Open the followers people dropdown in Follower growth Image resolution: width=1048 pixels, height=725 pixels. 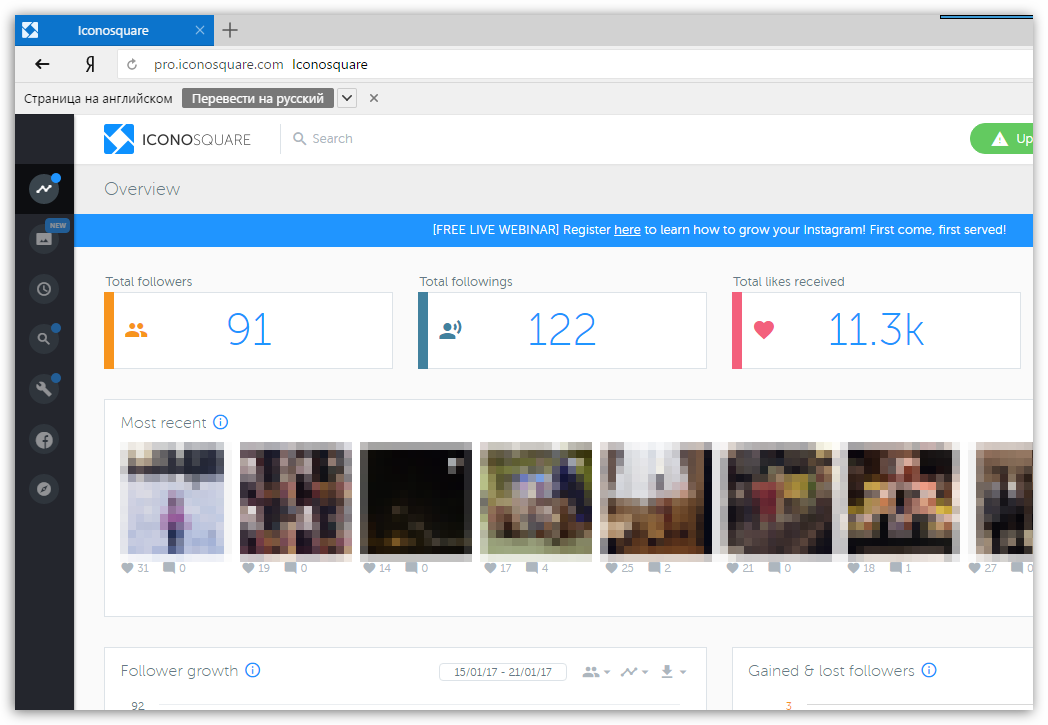(595, 672)
